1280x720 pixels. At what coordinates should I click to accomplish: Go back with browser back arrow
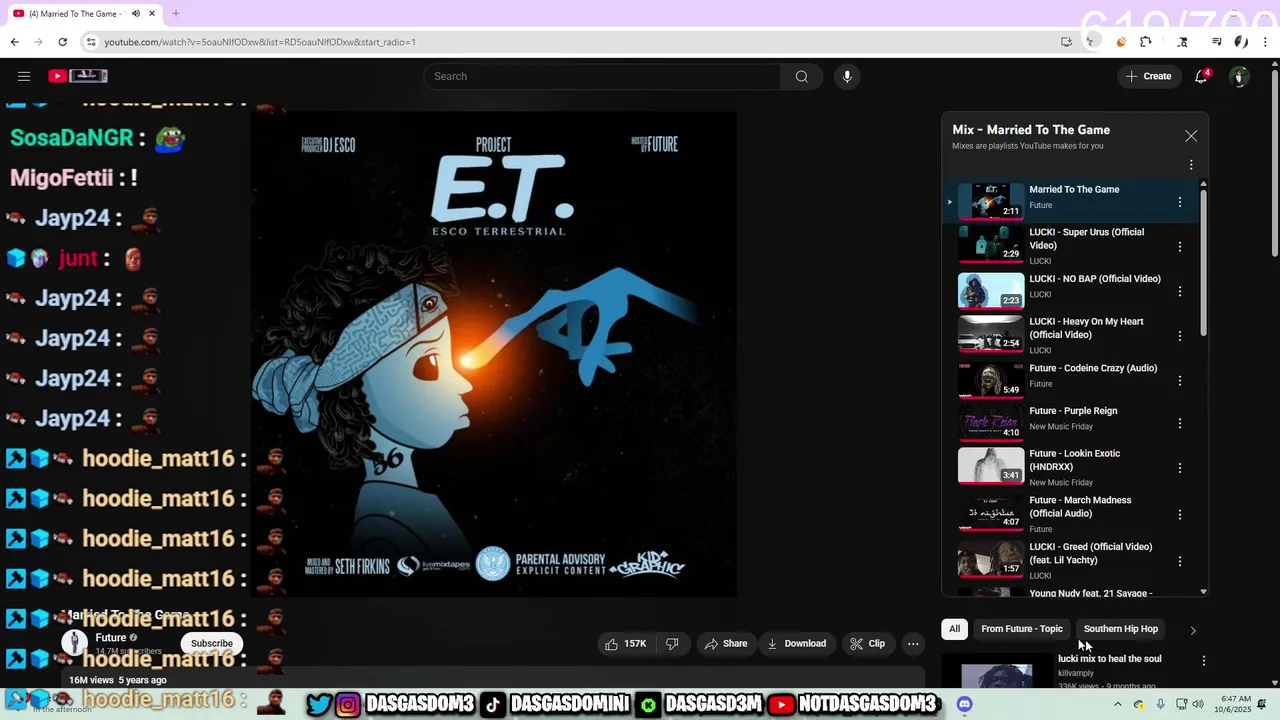14,42
